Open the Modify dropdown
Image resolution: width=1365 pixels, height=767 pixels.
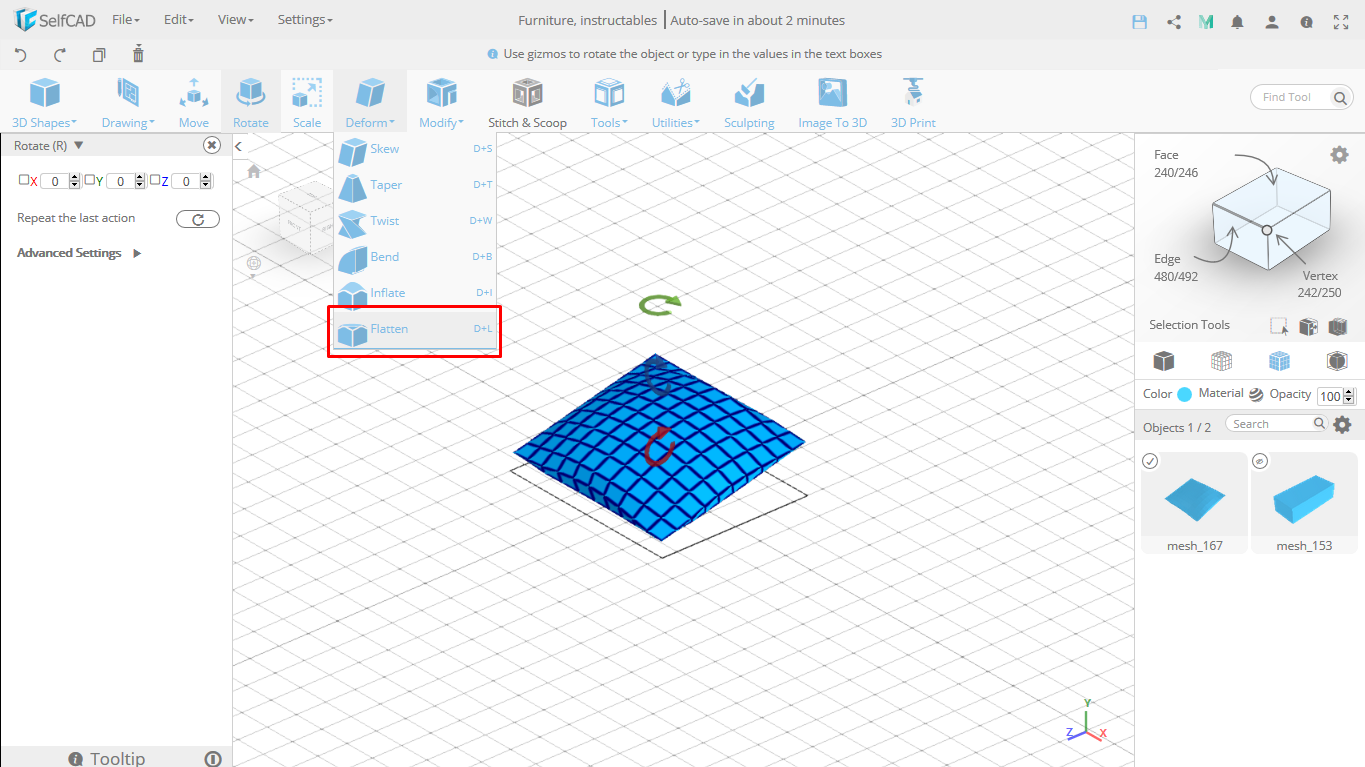click(441, 103)
